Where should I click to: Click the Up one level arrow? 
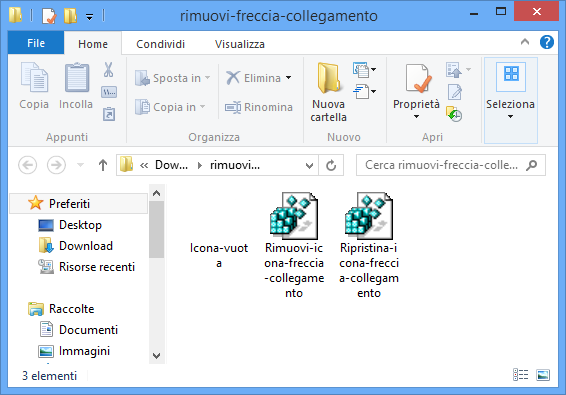point(103,165)
